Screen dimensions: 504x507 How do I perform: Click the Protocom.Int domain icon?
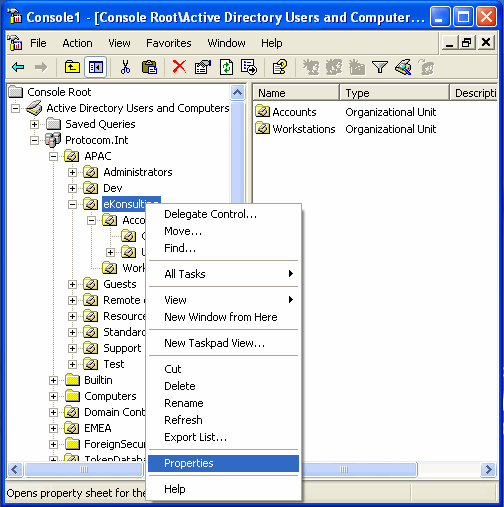[53, 140]
